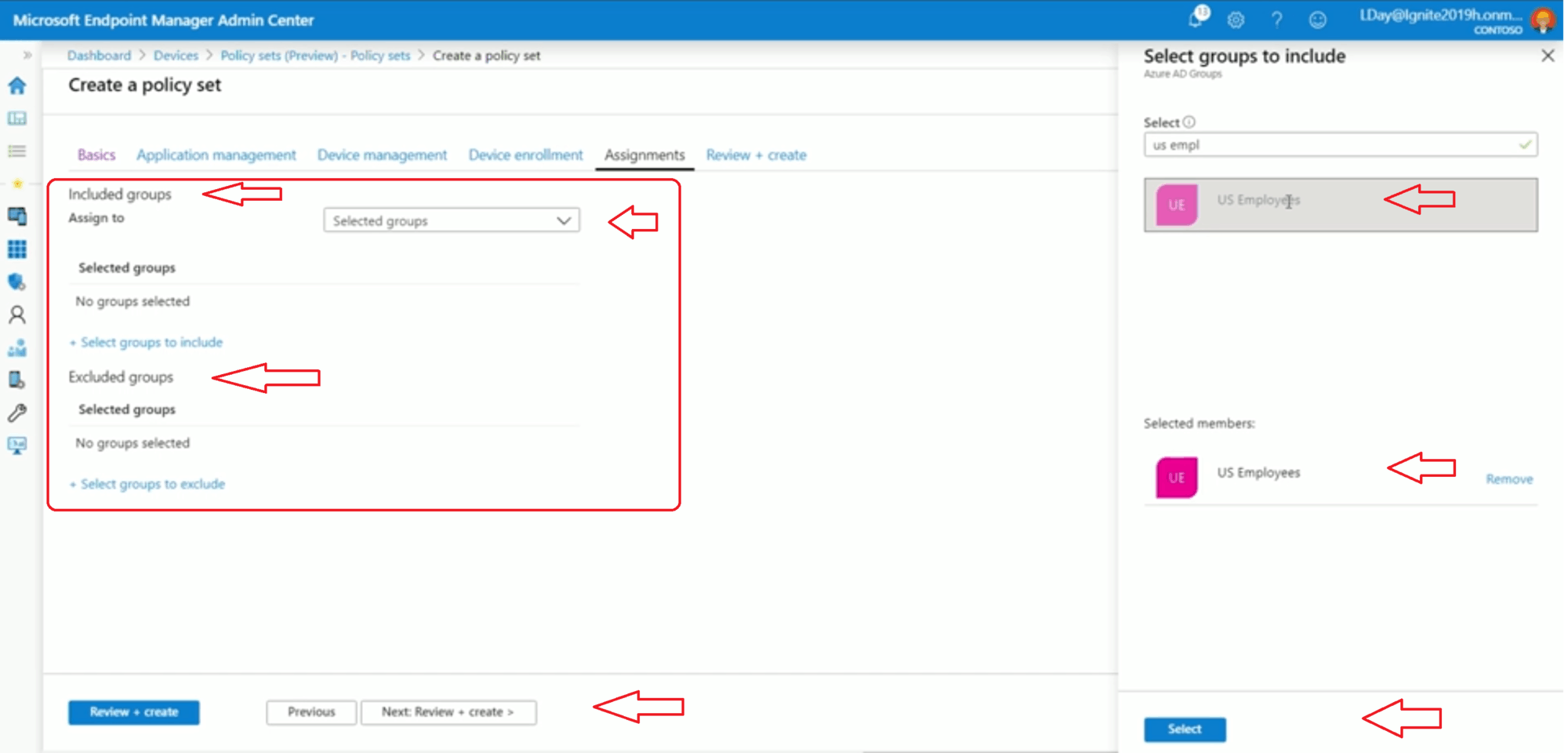Viewport: 1568px width, 753px height.
Task: Click 'Azure AD Groups' subtitle
Action: tap(1182, 74)
